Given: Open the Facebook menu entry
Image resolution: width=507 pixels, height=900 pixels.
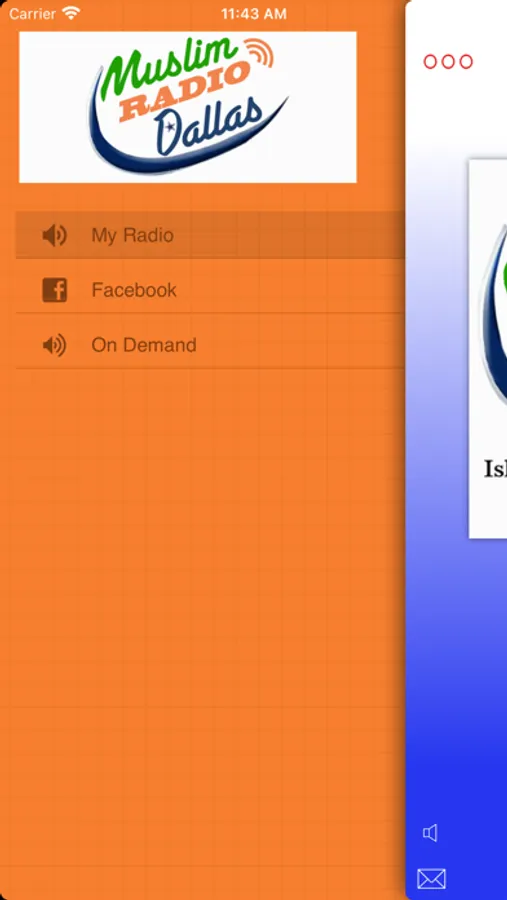Looking at the screenshot, I should click(x=210, y=290).
